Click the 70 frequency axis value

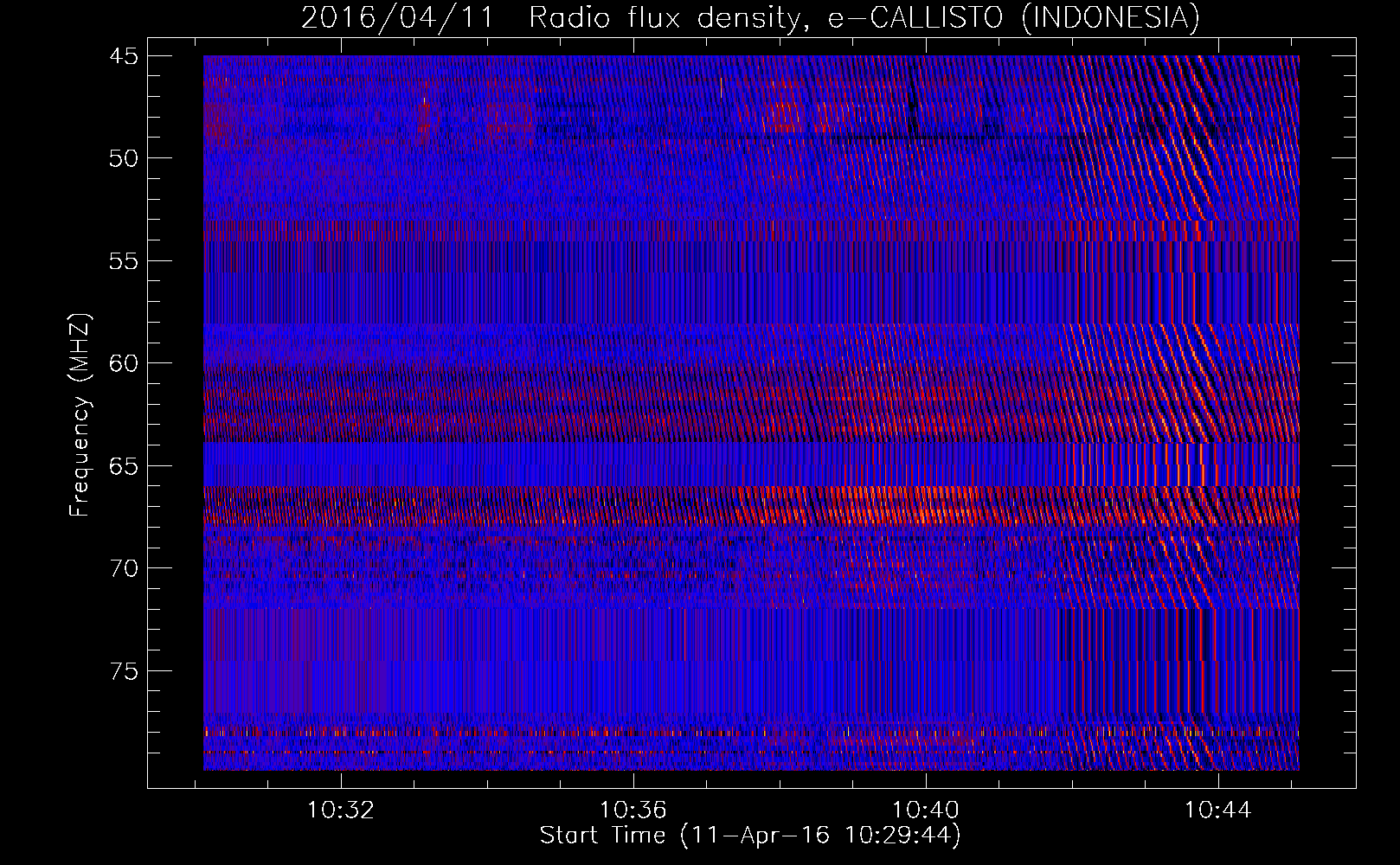click(123, 568)
